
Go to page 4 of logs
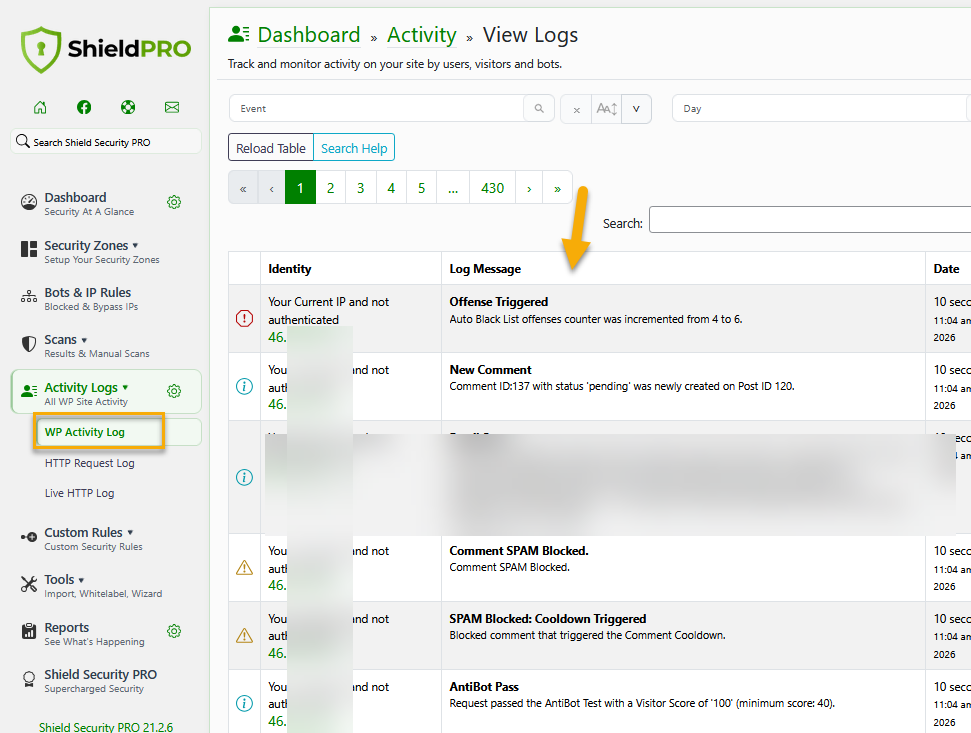click(x=391, y=188)
